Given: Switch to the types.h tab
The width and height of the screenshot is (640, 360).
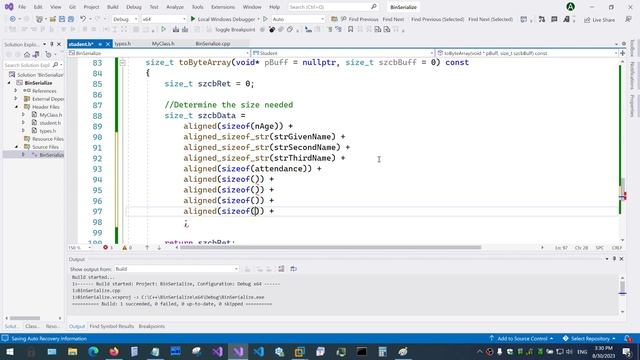Looking at the screenshot, I should point(123,44).
